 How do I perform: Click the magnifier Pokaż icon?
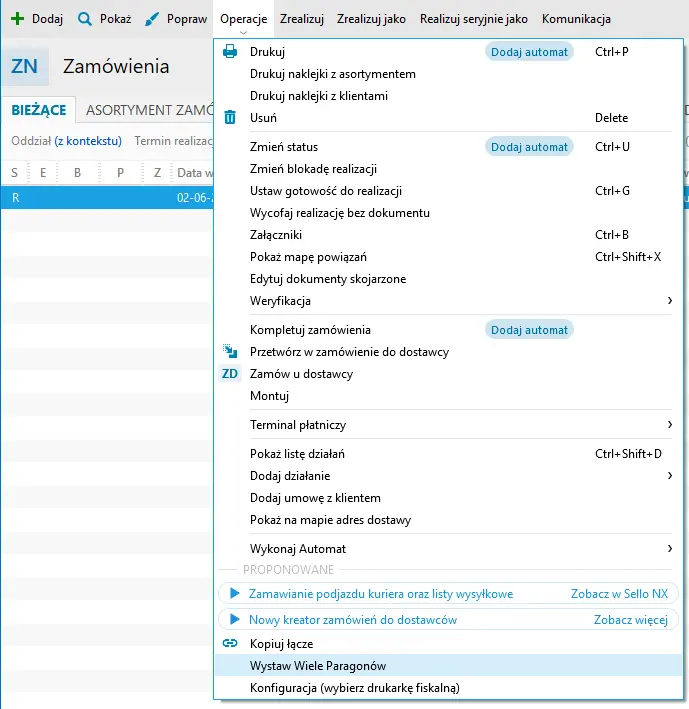click(85, 19)
